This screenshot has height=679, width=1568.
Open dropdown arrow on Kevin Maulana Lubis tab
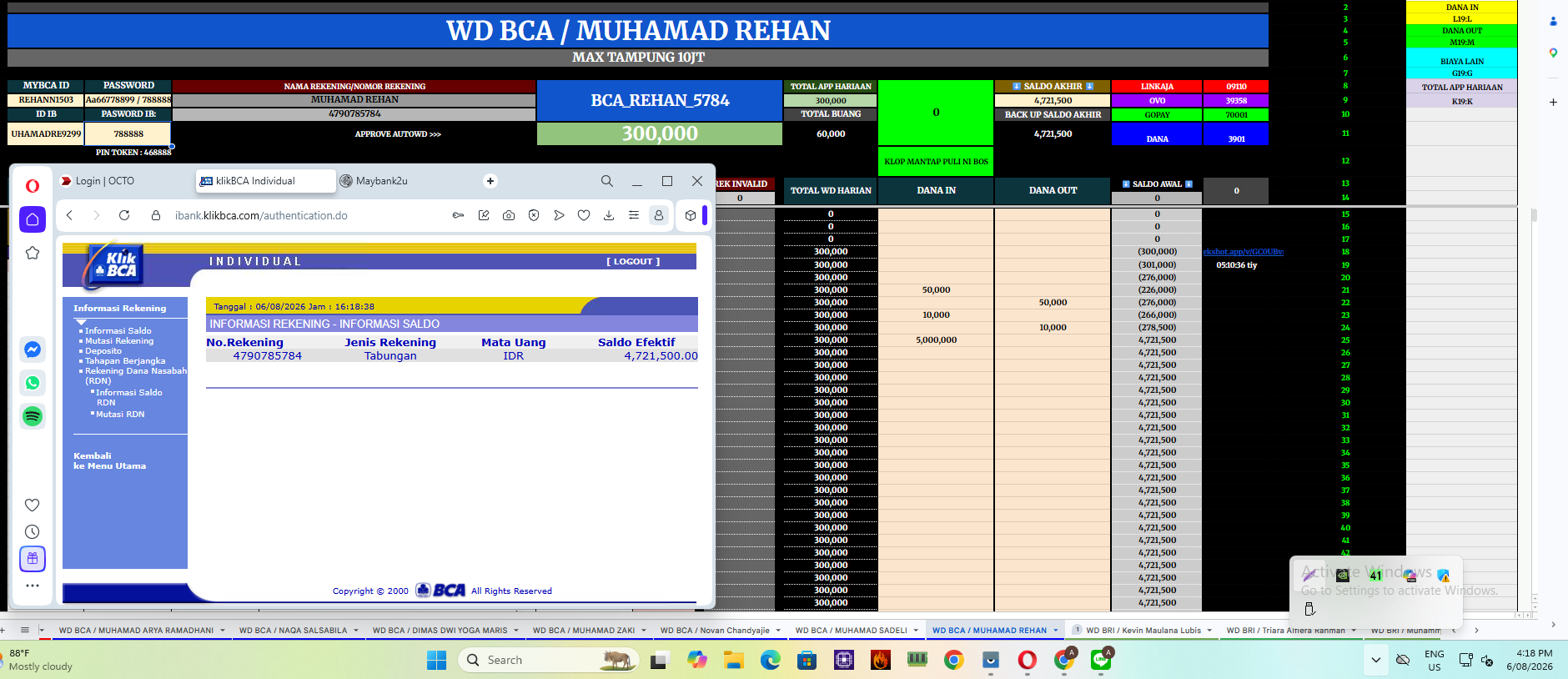1210,631
